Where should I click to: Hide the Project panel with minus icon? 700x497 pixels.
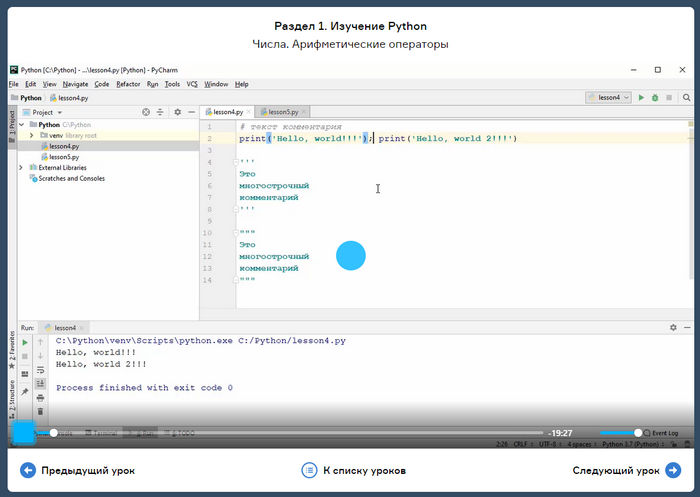(192, 112)
